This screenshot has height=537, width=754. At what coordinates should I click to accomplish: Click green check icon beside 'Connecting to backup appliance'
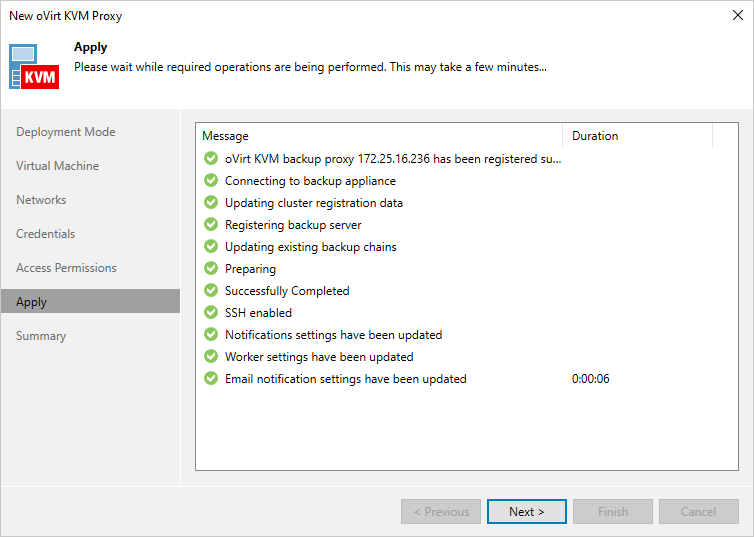pos(211,180)
